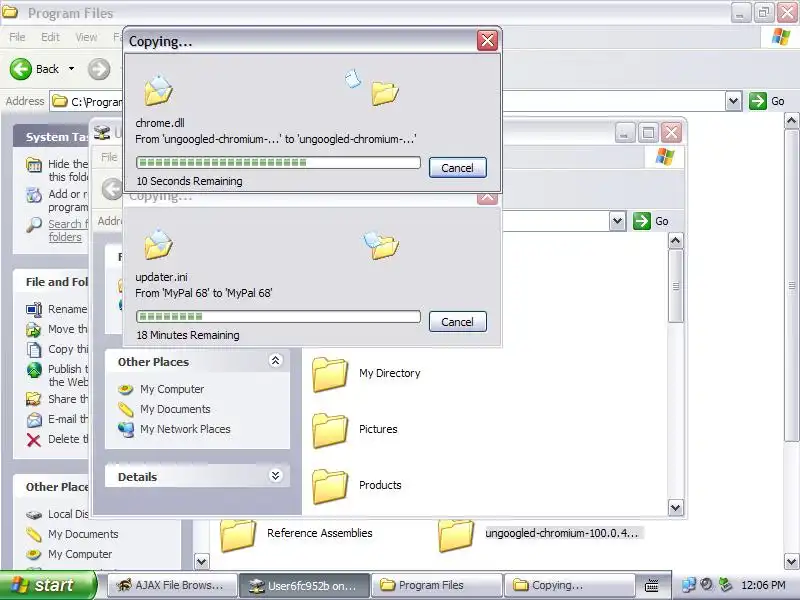Click the Move this folder icon
This screenshot has width=800, height=600.
pos(34,330)
